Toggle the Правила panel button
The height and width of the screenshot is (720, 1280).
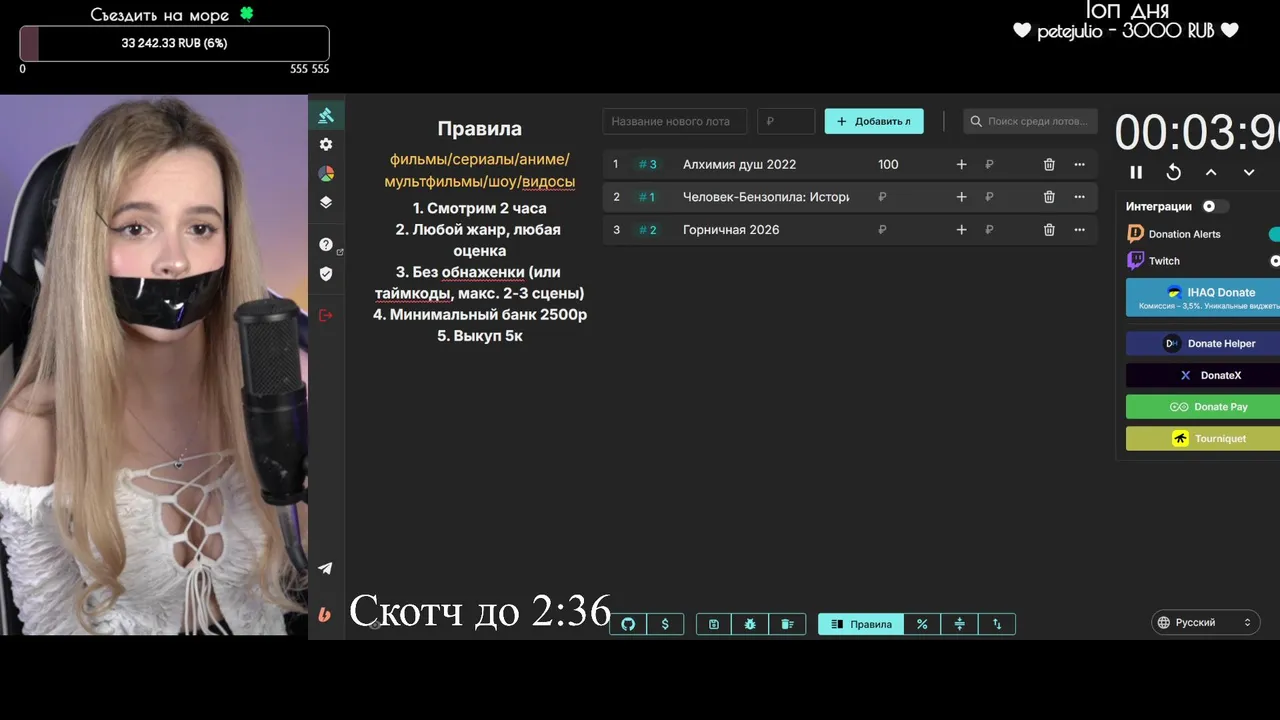[861, 624]
